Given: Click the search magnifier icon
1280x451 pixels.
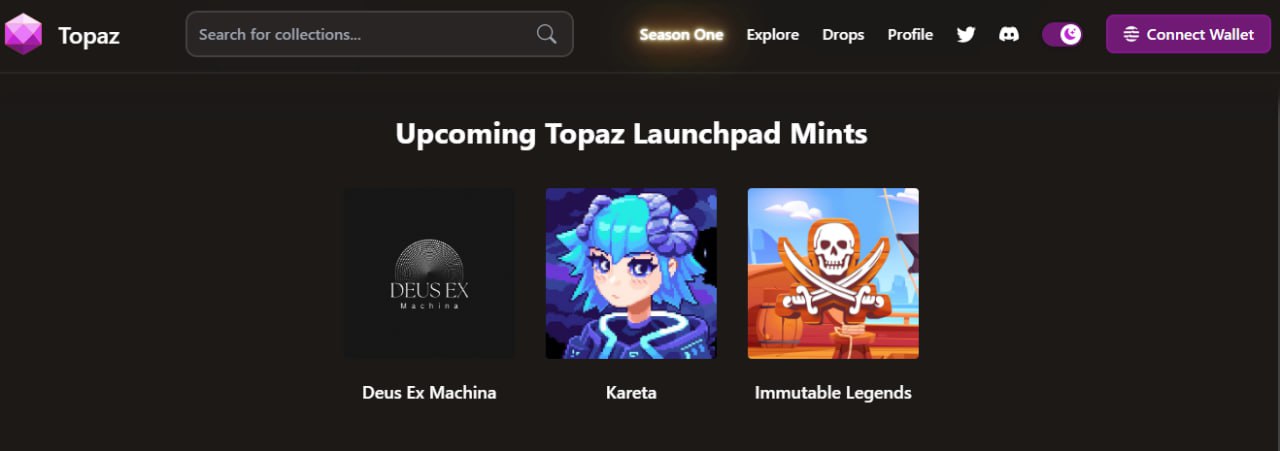Looking at the screenshot, I should [x=546, y=34].
